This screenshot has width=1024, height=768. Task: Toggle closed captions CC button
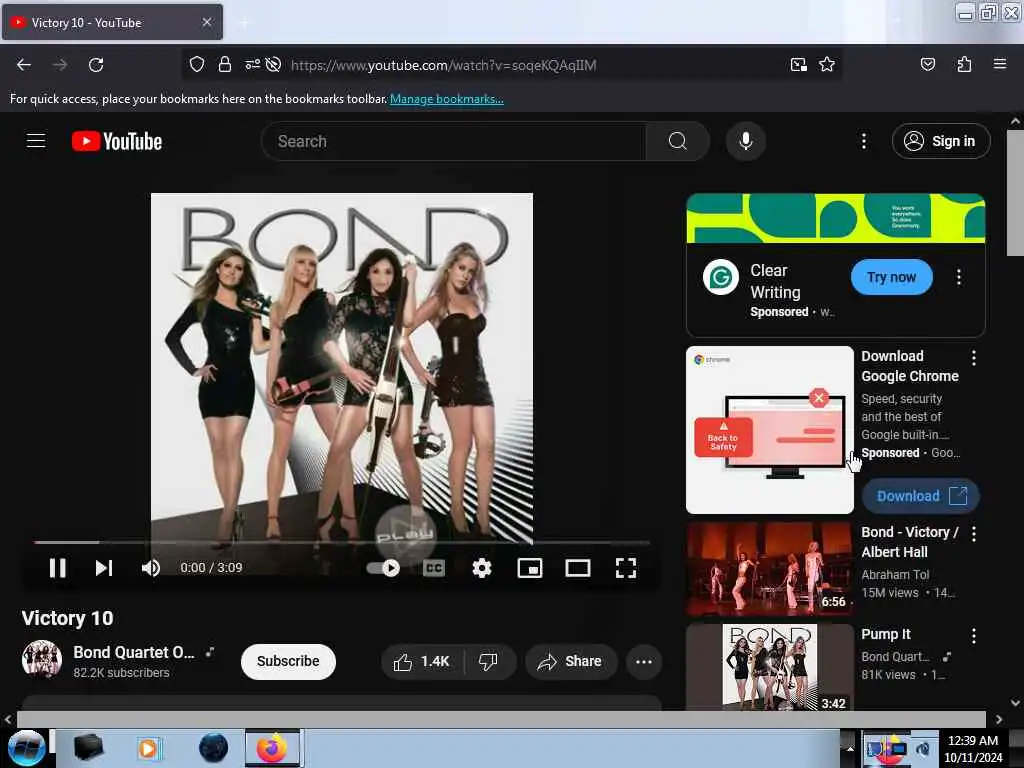[x=434, y=568]
